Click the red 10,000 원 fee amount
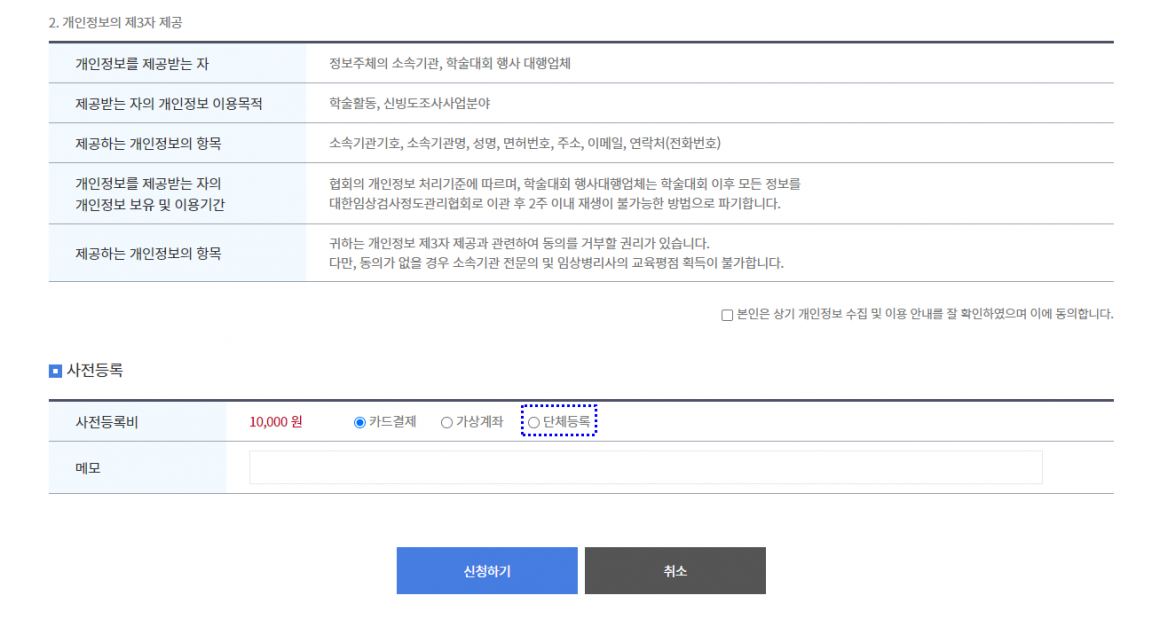 [276, 422]
